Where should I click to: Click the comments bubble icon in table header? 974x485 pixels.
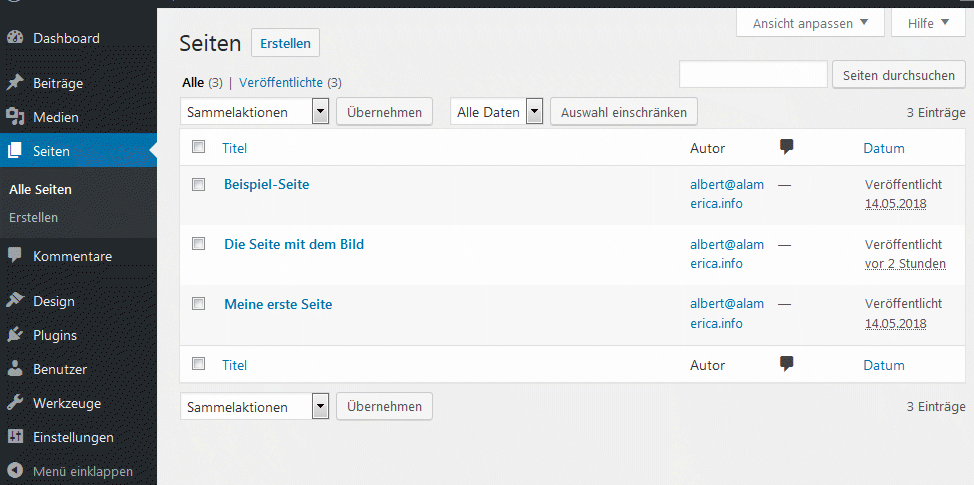786,147
